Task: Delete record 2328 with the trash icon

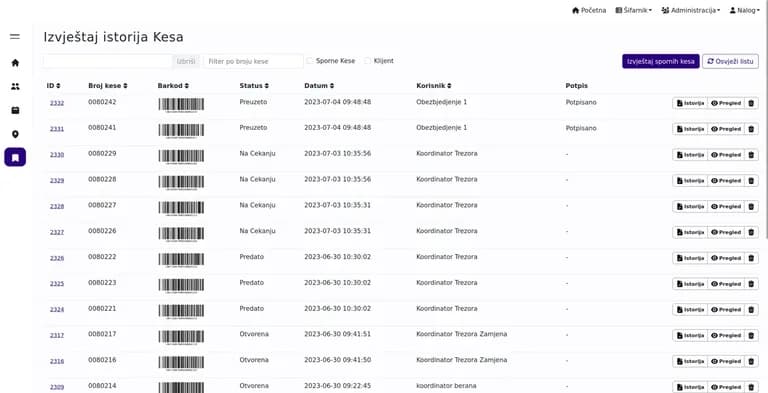Action: 751,206
